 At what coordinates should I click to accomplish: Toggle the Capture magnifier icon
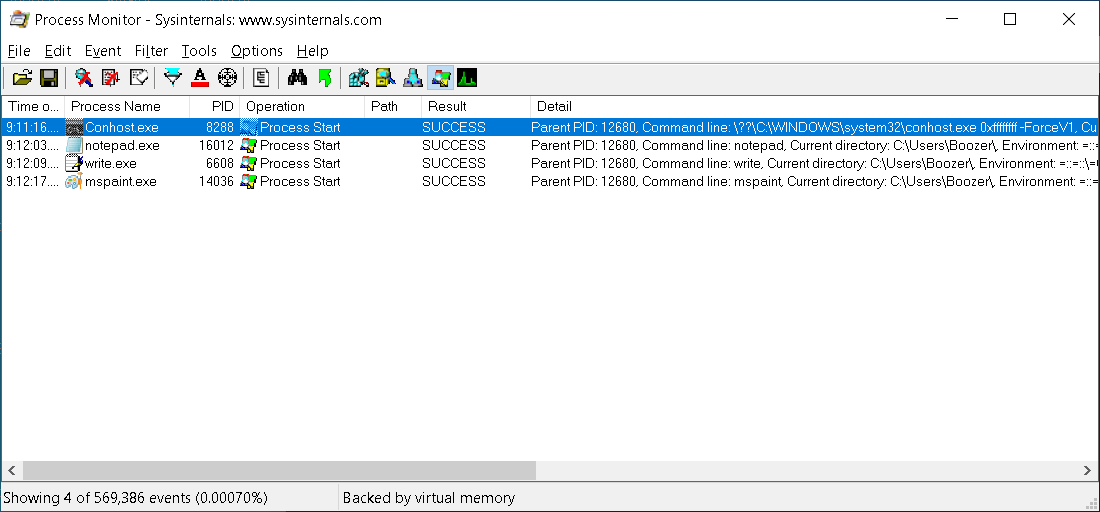point(84,78)
